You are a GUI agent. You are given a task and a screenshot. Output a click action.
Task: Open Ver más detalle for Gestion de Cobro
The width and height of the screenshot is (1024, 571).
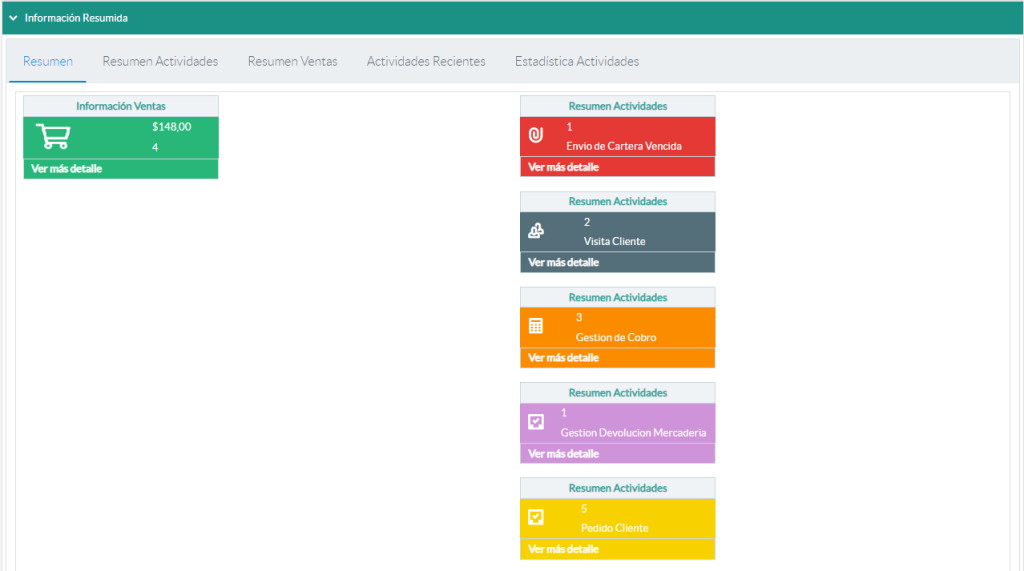click(563, 358)
